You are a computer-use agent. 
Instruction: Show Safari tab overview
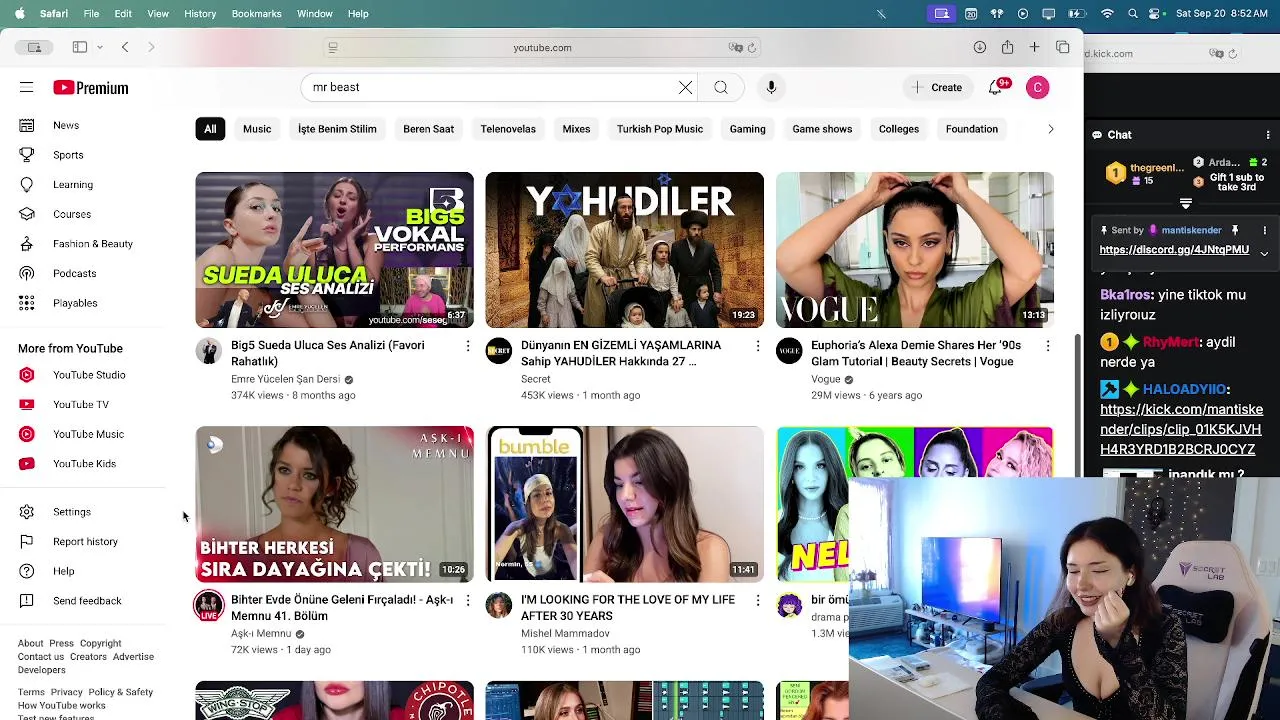[x=1062, y=47]
